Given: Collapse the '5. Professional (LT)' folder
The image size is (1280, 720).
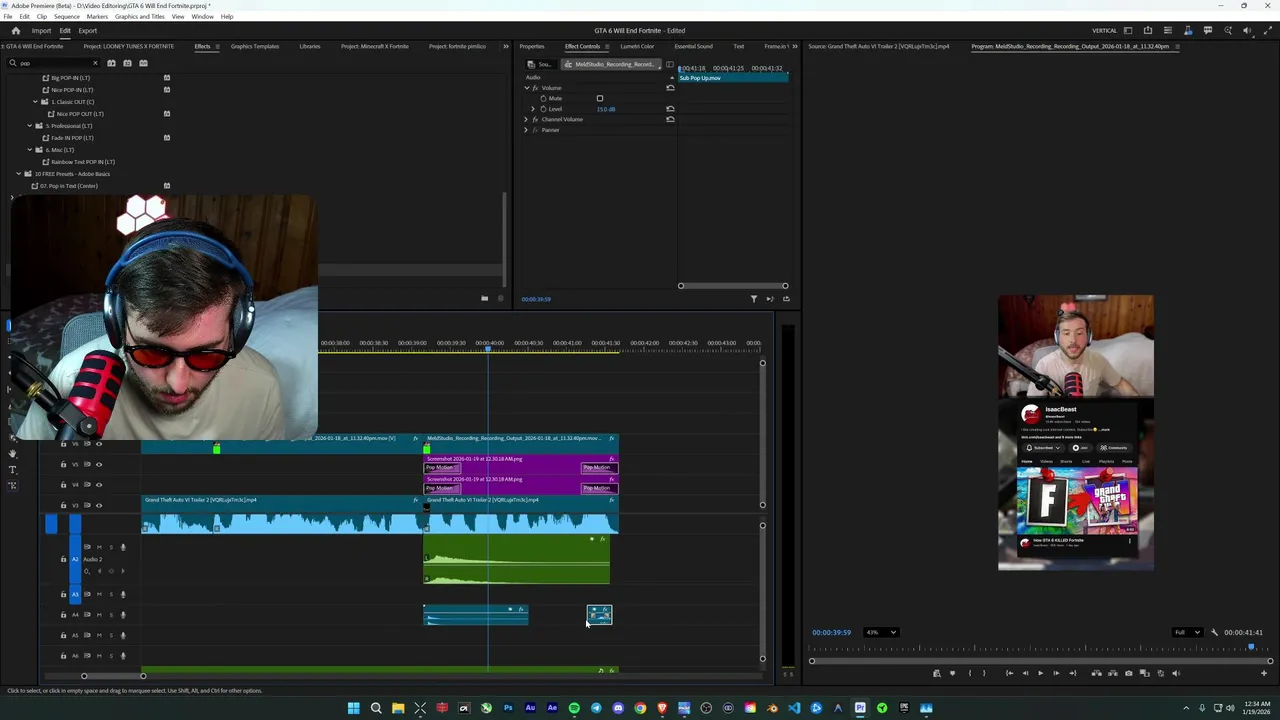Looking at the screenshot, I should (x=29, y=126).
